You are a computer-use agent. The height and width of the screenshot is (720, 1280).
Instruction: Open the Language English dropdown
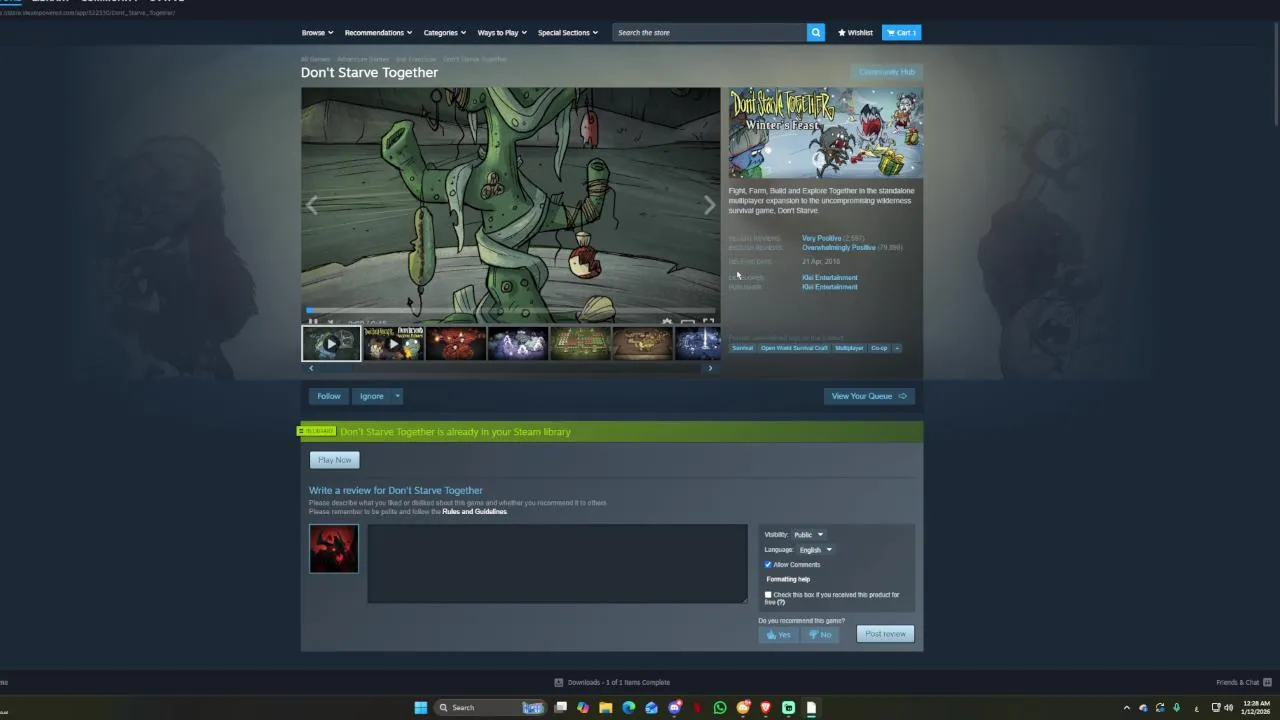[x=815, y=550]
